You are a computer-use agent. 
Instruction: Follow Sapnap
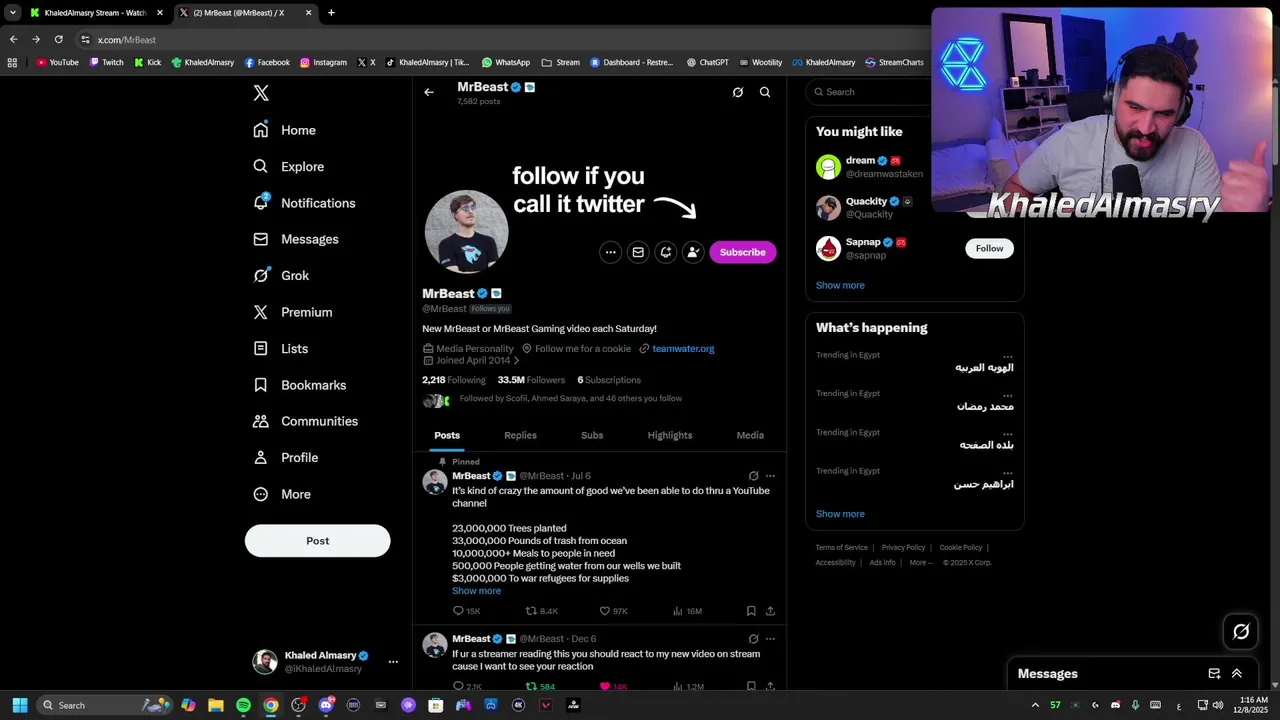click(989, 248)
